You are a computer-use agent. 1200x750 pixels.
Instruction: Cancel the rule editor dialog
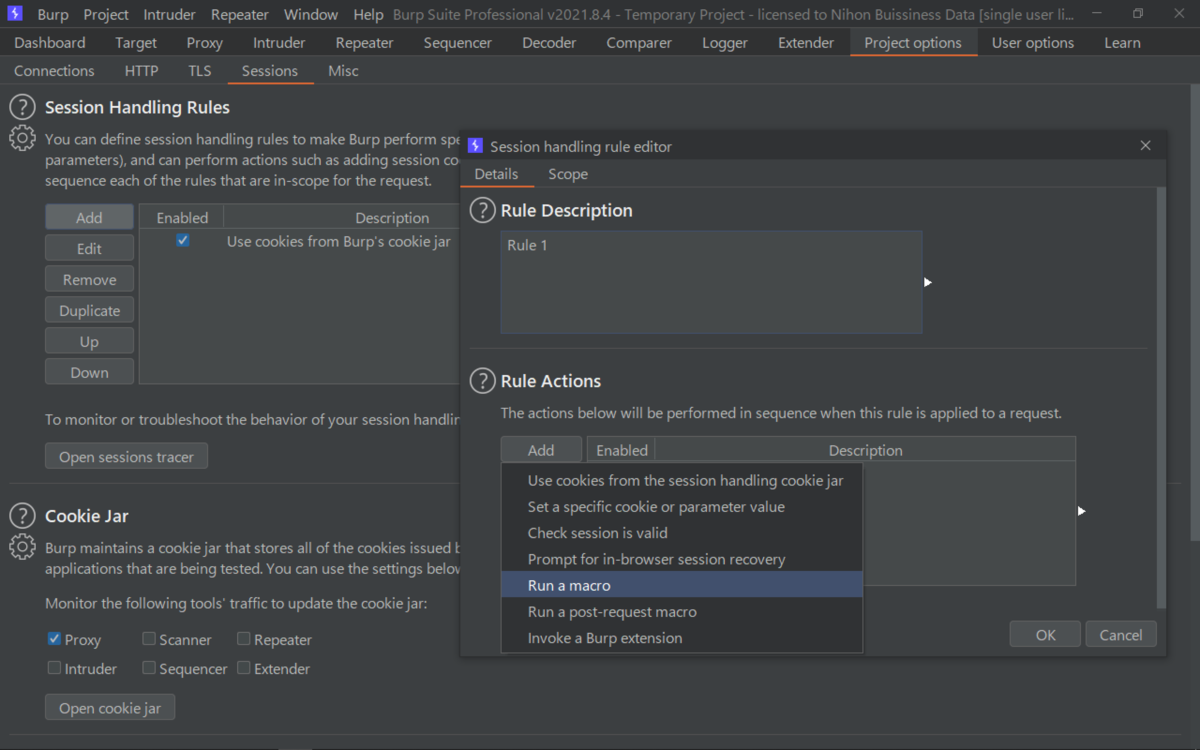click(1121, 634)
